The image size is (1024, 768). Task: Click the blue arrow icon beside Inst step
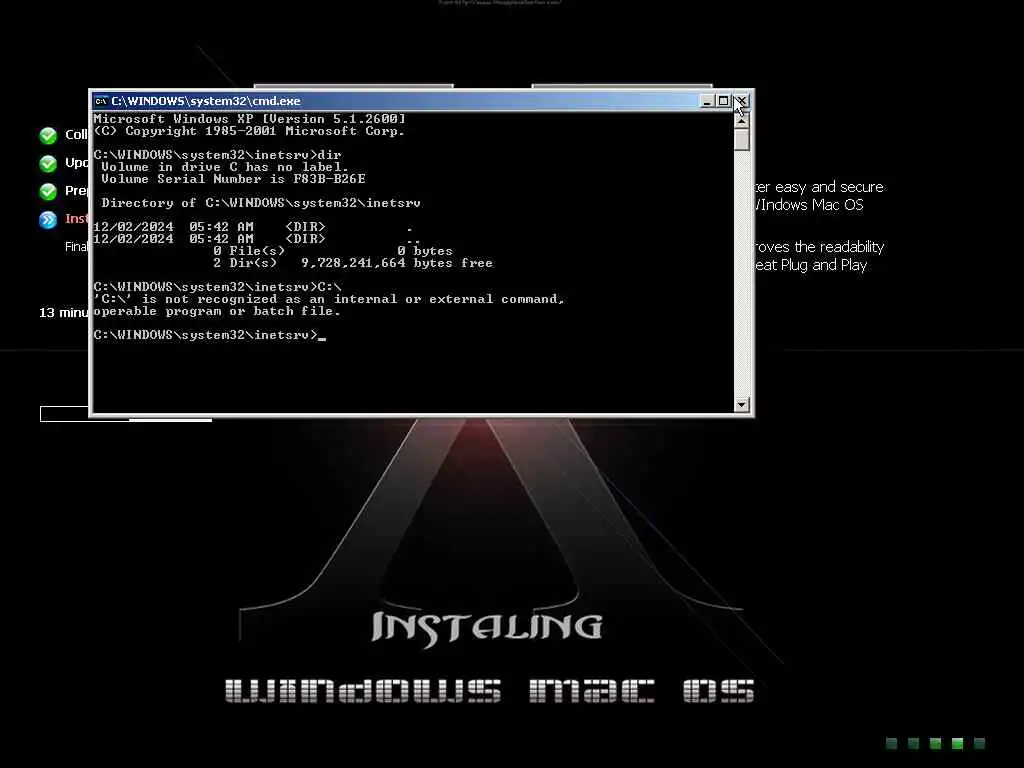(48, 219)
